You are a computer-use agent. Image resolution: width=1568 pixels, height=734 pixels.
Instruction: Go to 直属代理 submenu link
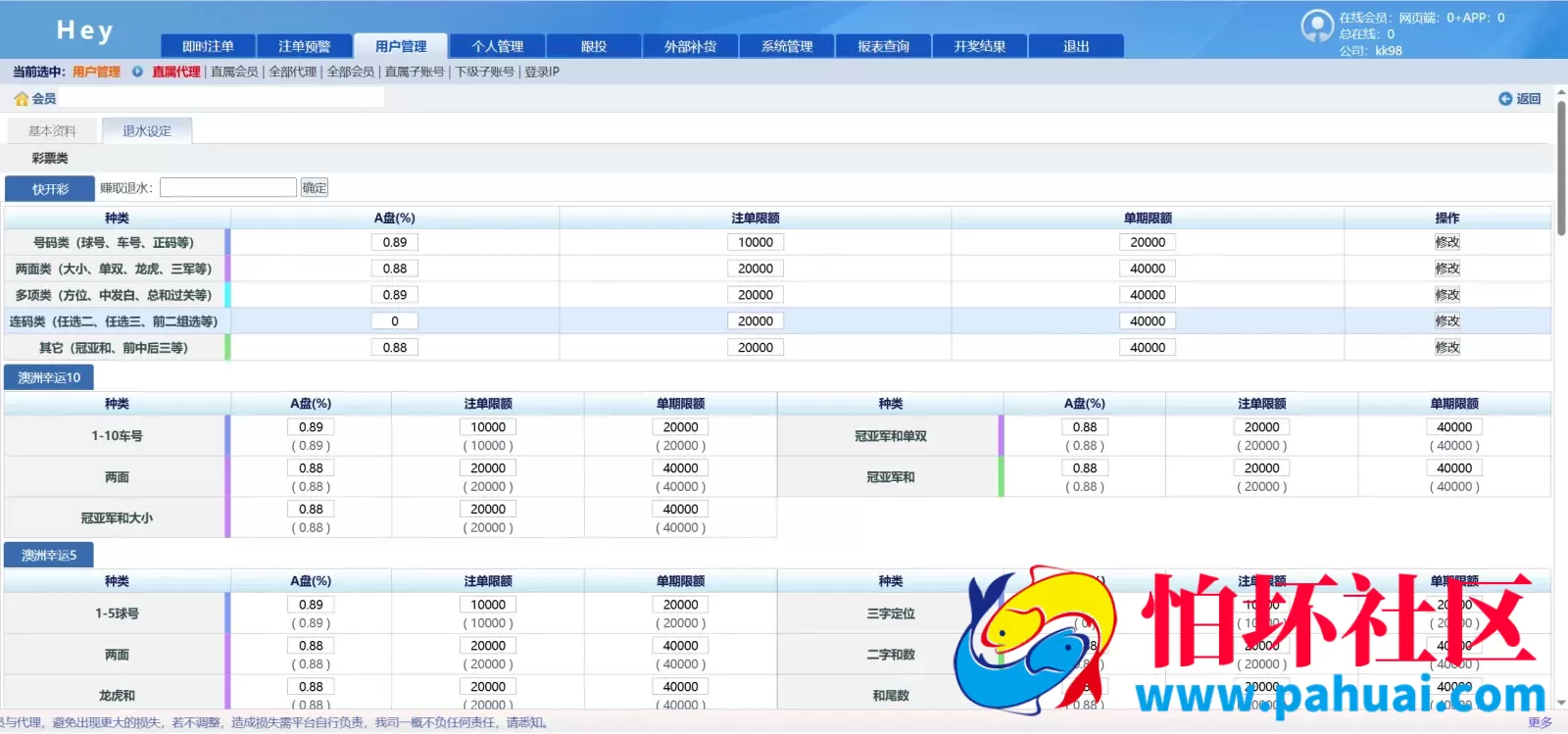point(176,72)
